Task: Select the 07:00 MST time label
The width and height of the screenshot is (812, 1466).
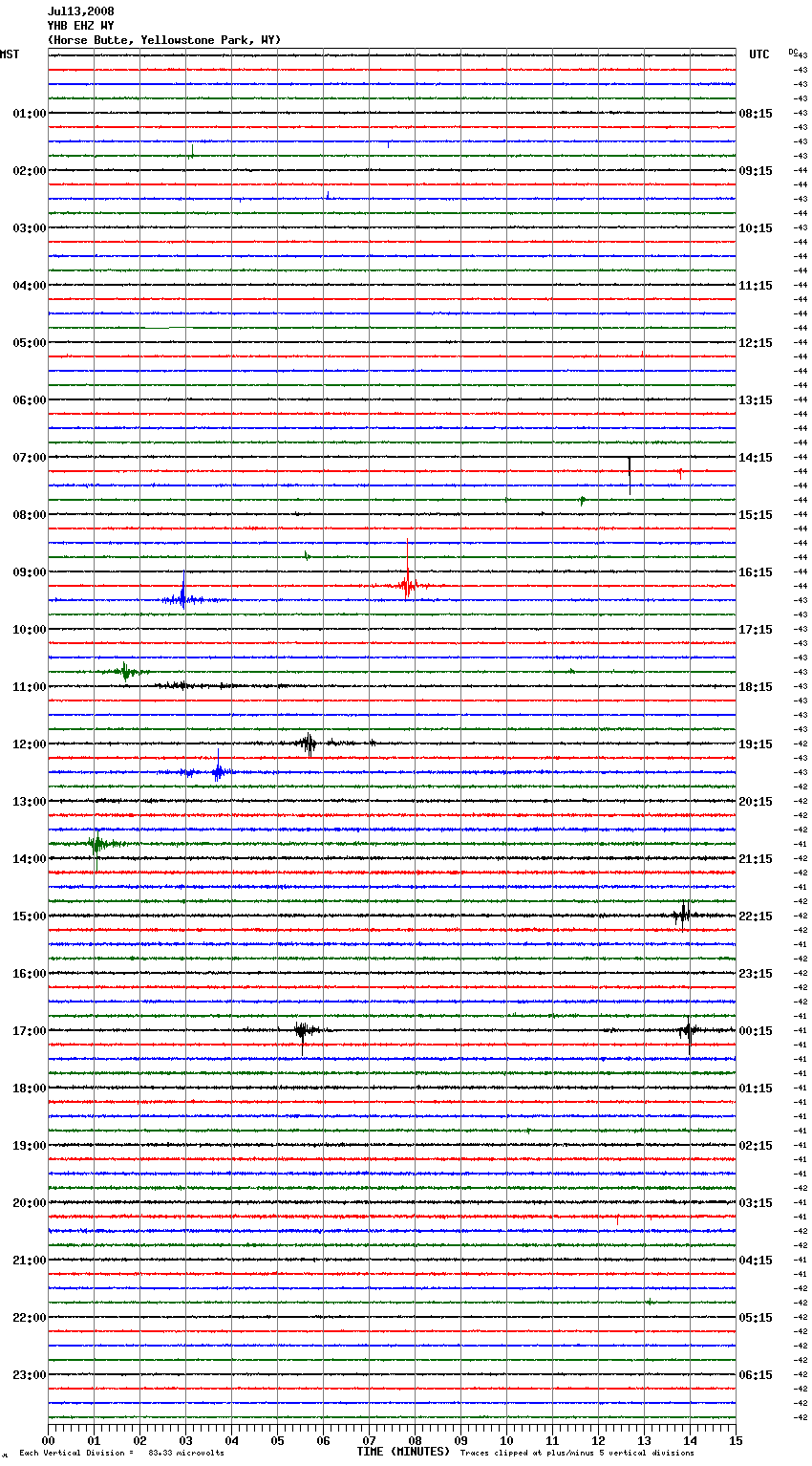Action: [30, 458]
